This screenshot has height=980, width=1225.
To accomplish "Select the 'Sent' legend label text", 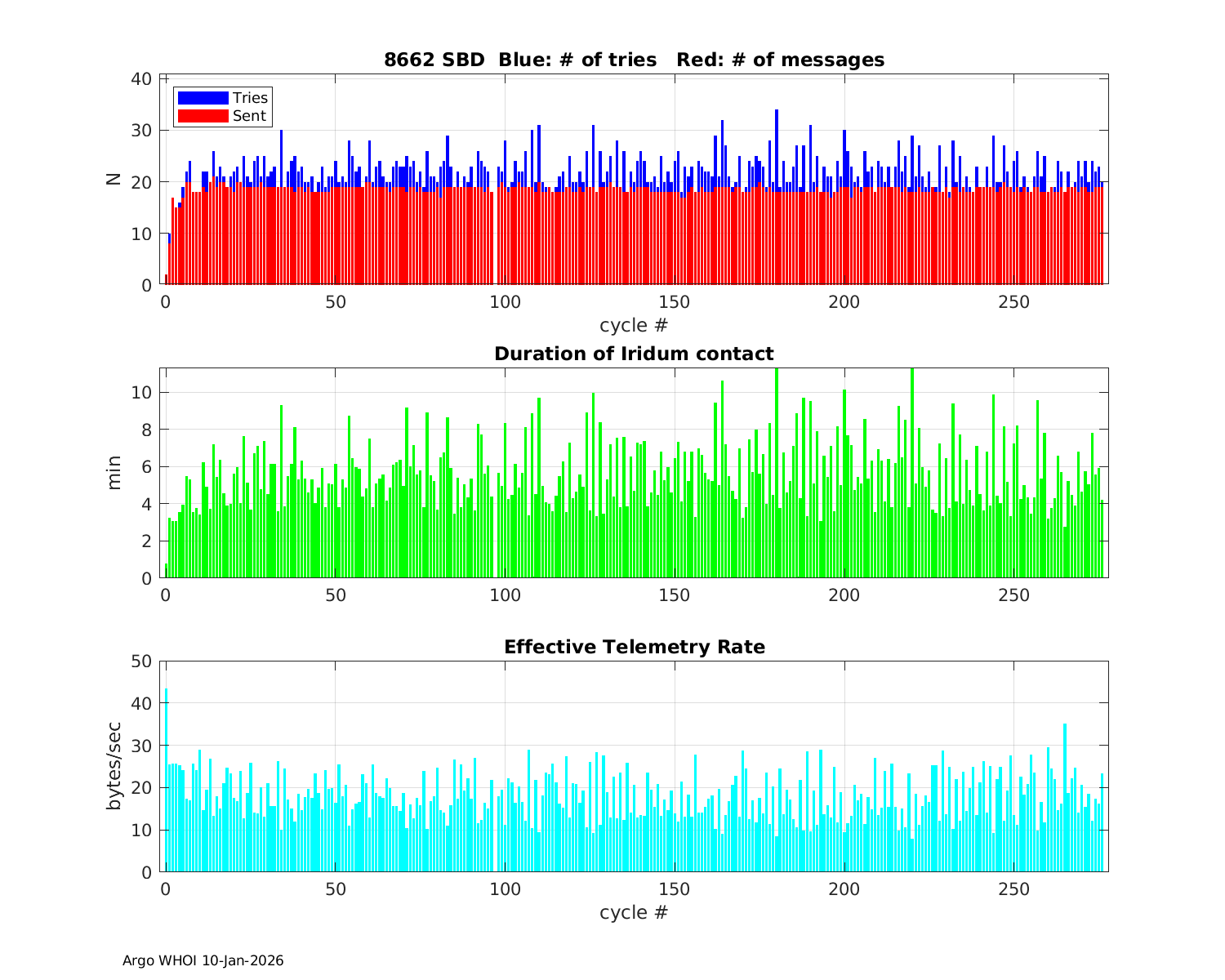I will click(249, 116).
